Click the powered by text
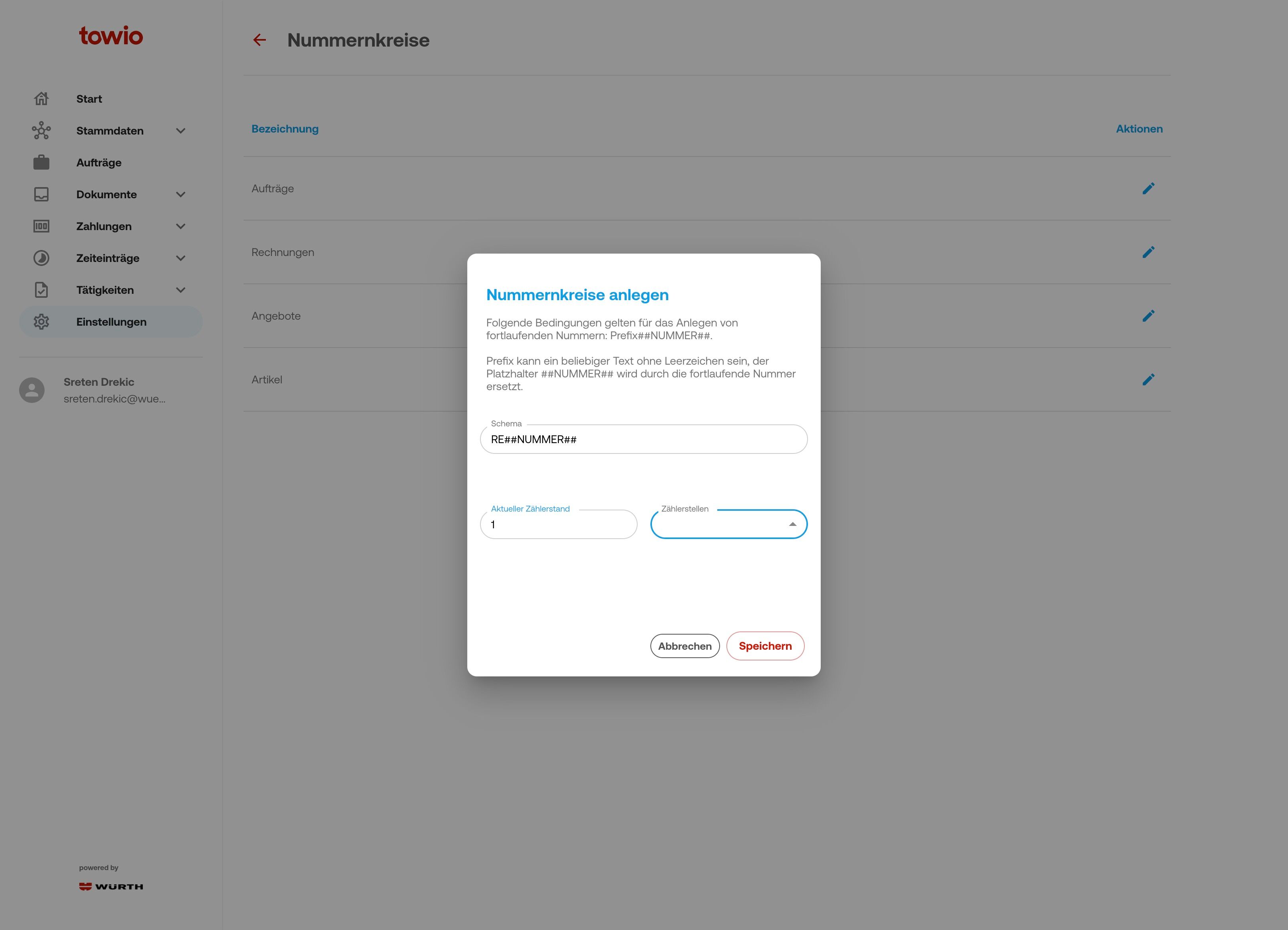This screenshot has height=930, width=1288. (x=99, y=867)
